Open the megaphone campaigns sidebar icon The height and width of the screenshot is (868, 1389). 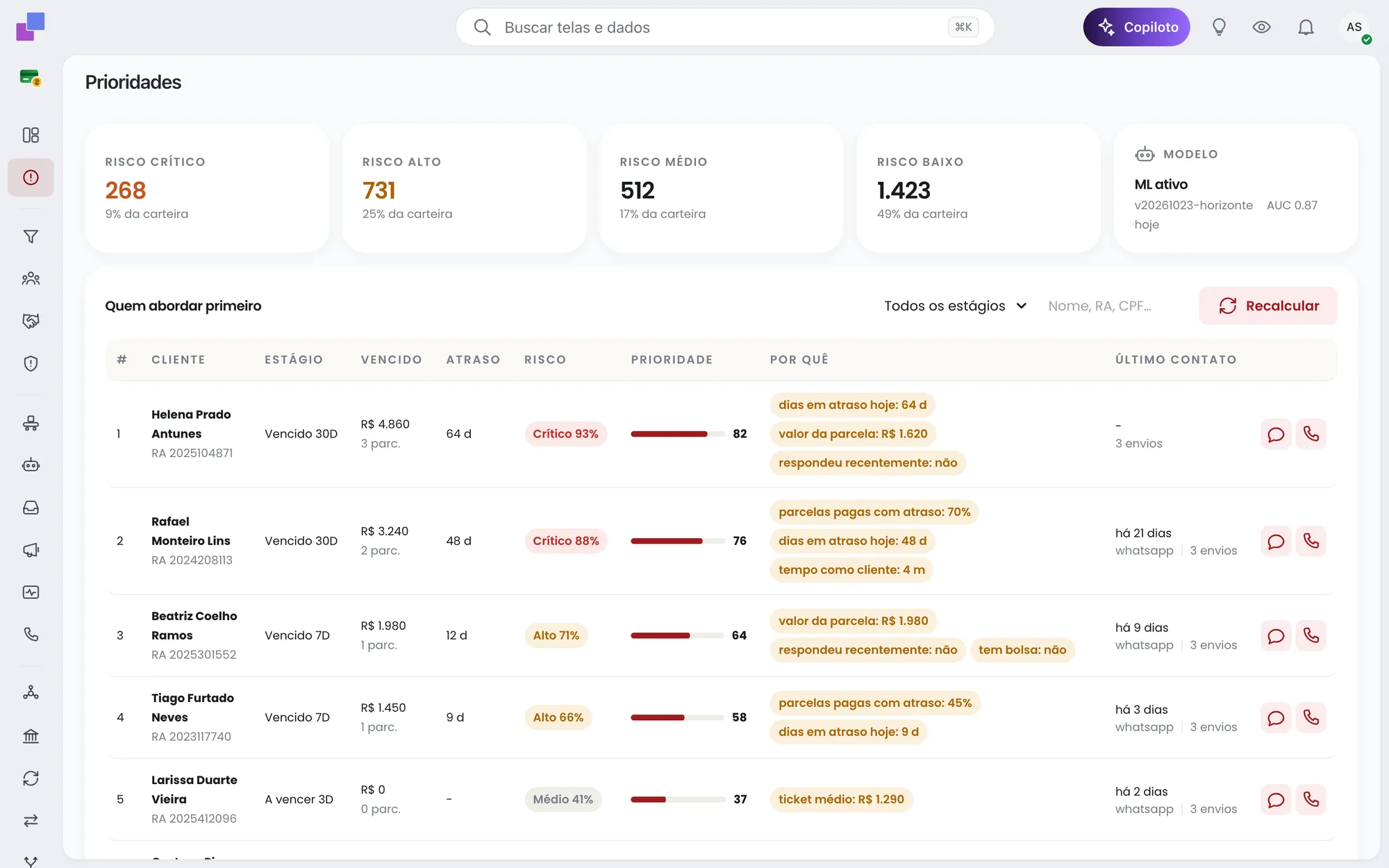tap(31, 550)
